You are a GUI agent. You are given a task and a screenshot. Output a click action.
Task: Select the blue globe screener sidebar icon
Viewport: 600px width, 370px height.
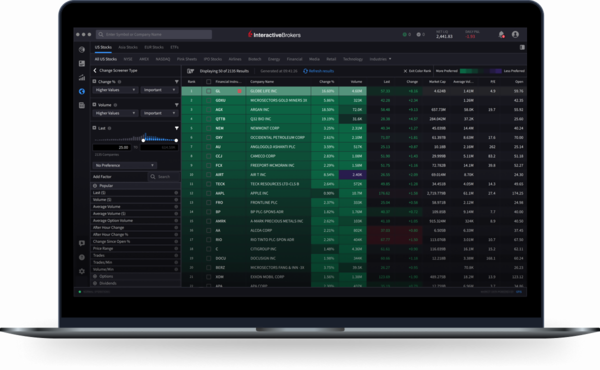(82, 91)
